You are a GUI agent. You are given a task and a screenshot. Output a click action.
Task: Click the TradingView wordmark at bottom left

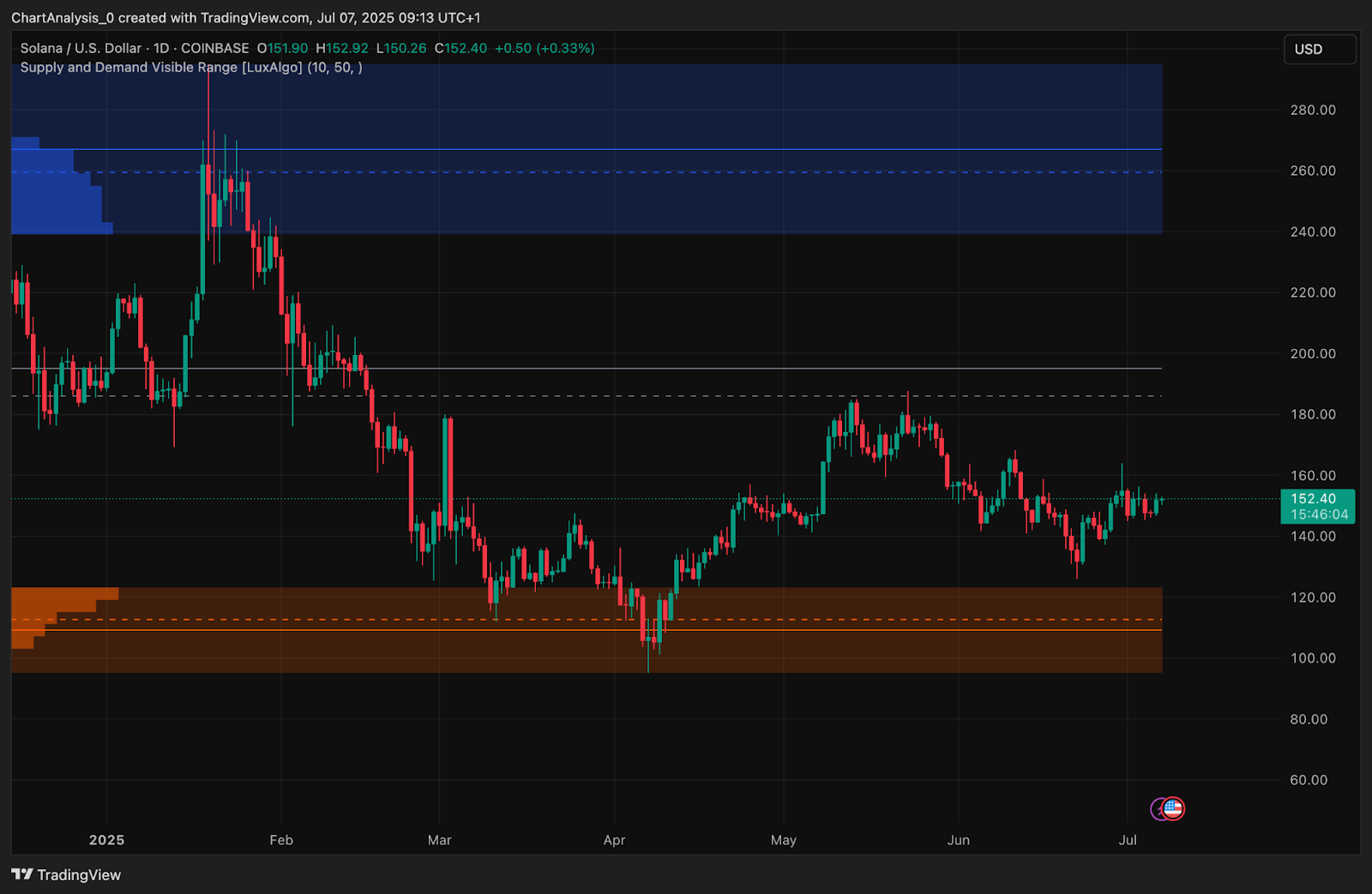79,874
